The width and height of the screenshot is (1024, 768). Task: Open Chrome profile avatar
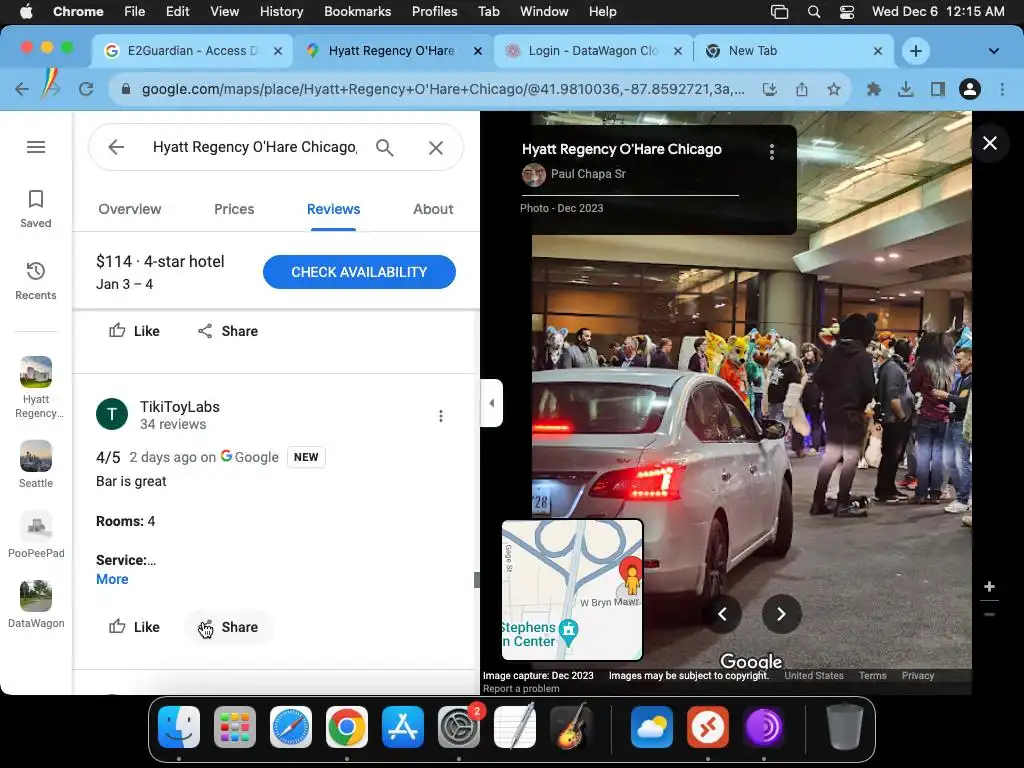[x=970, y=89]
